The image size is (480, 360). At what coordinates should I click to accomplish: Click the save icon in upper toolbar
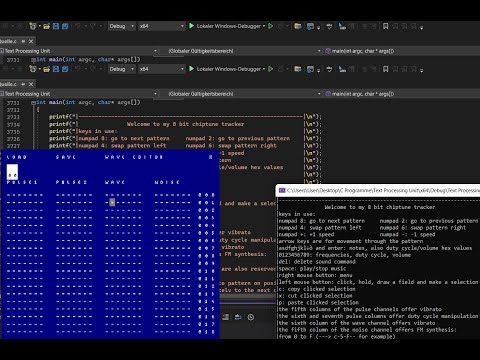click(x=56, y=26)
